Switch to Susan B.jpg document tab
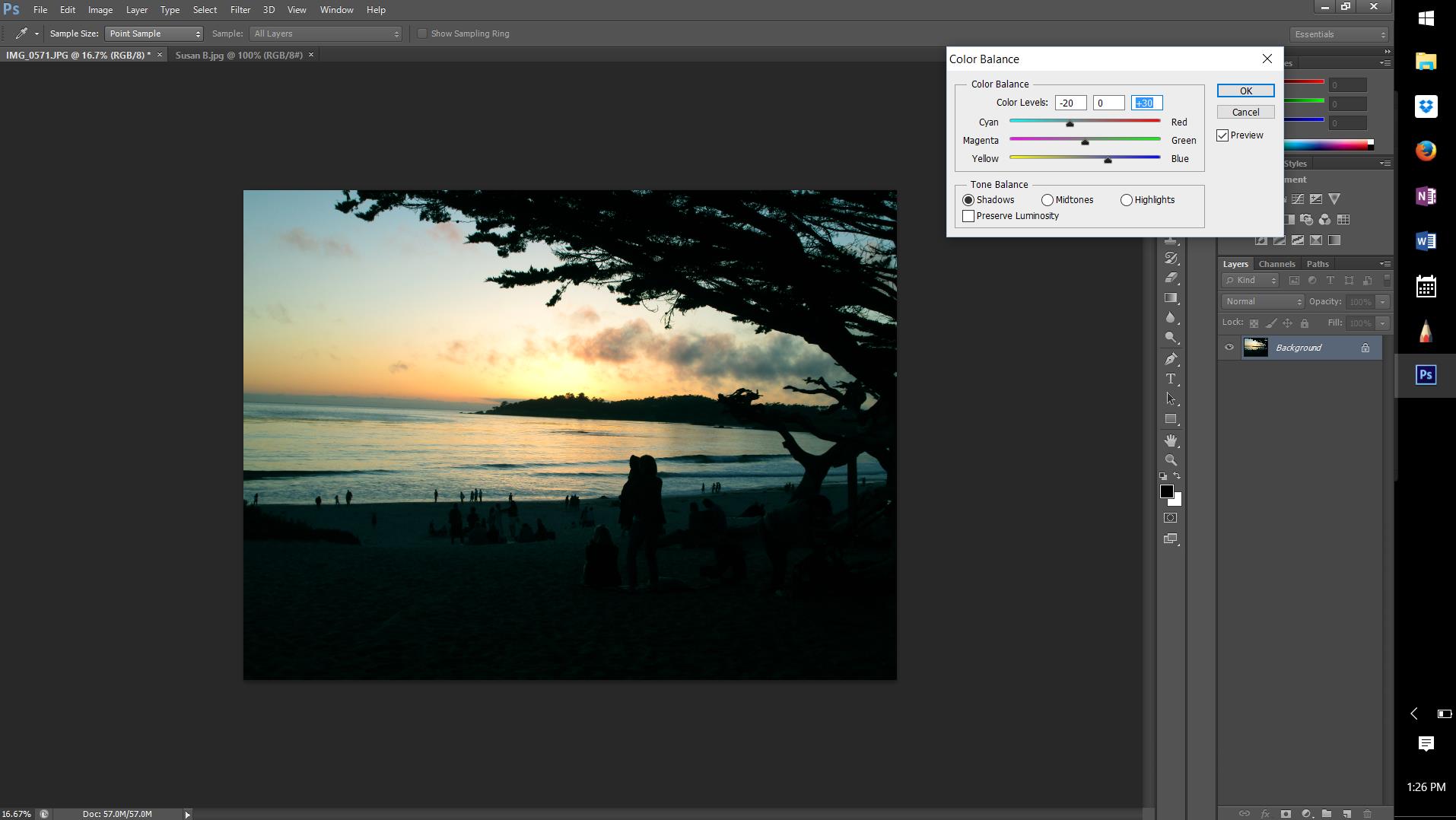1456x820 pixels. [x=239, y=55]
